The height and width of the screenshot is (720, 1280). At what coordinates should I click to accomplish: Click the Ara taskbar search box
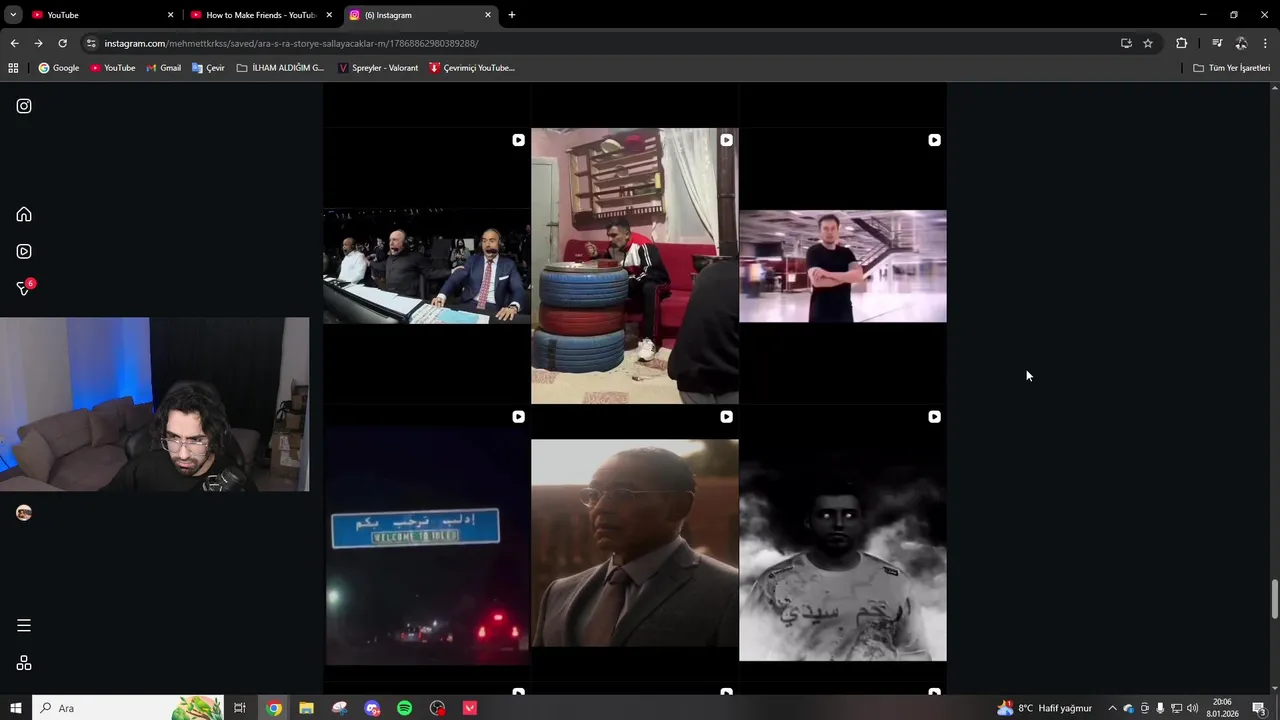[128, 708]
